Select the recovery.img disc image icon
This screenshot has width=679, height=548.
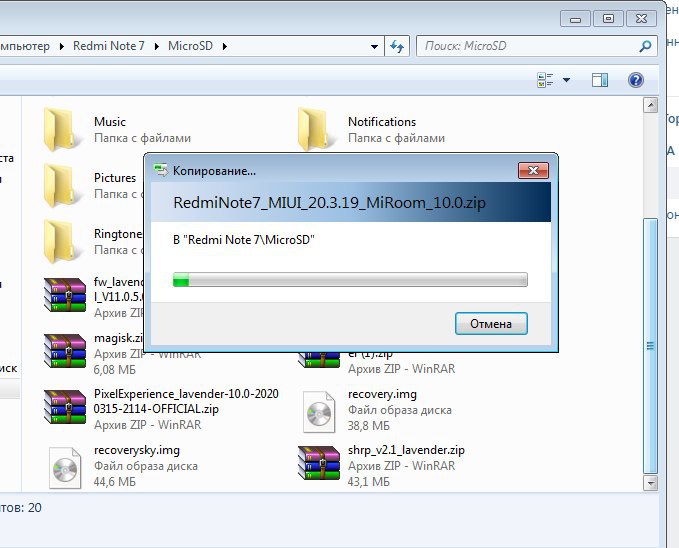[x=319, y=412]
